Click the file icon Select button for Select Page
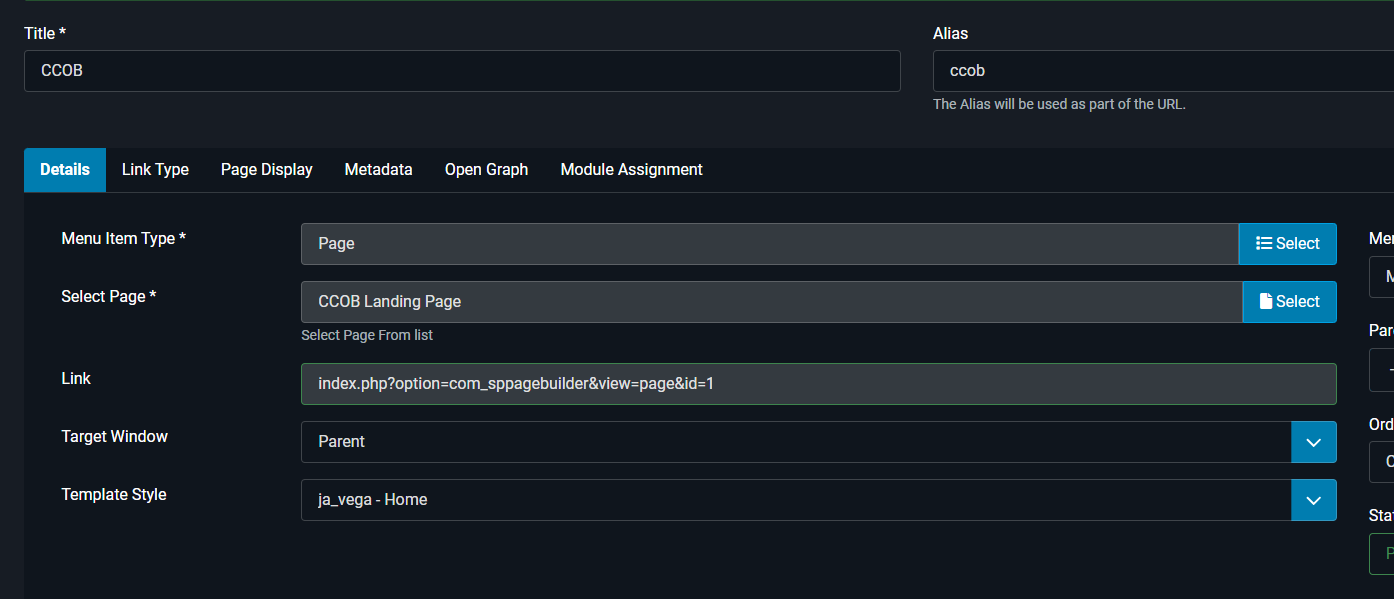The height and width of the screenshot is (599, 1394). click(x=1289, y=302)
